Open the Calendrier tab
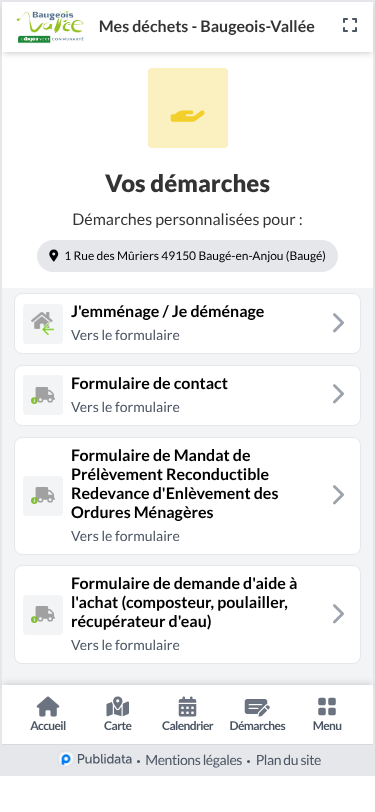 tap(188, 714)
